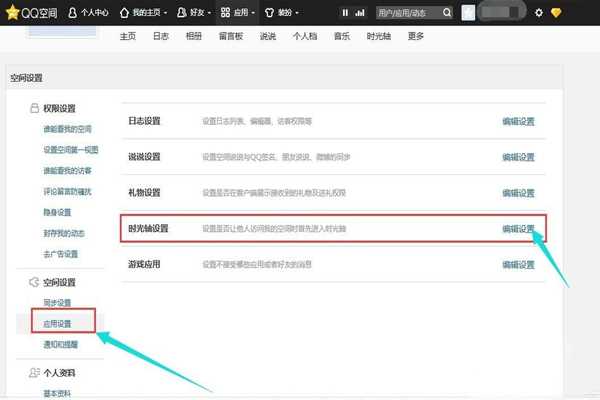Click 编辑设置 for 日志设置 row
Screen dimensions: 600x400
click(x=518, y=121)
